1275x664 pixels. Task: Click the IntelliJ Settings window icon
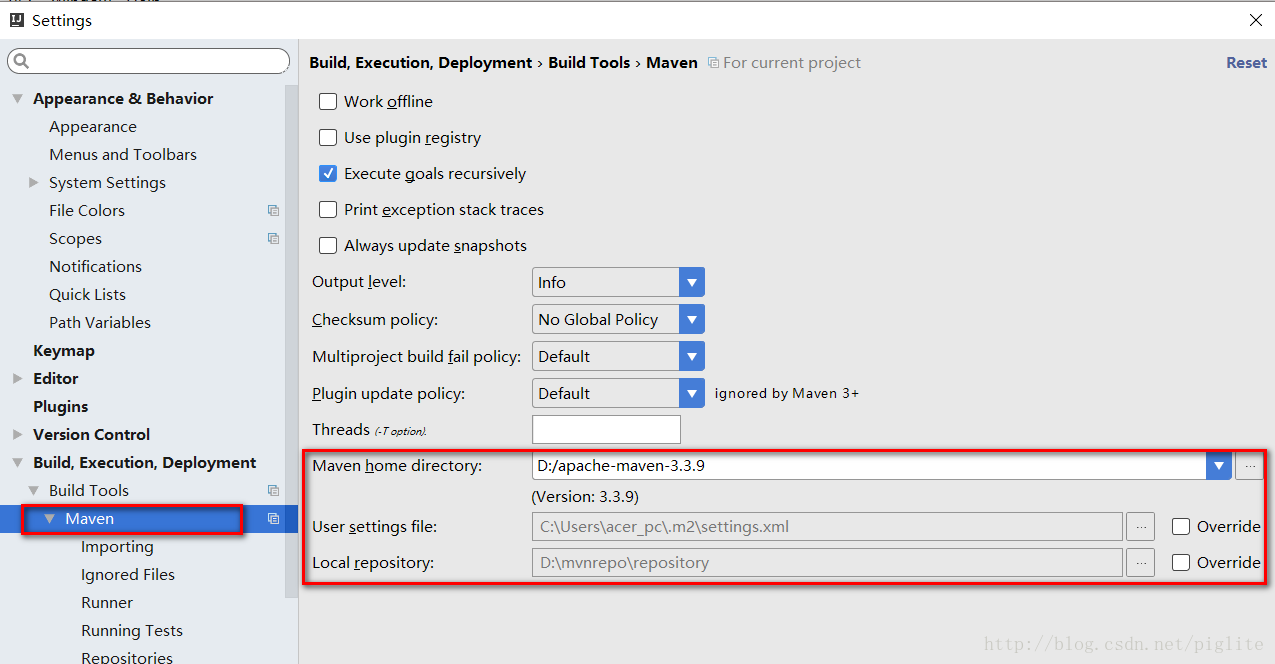17,20
